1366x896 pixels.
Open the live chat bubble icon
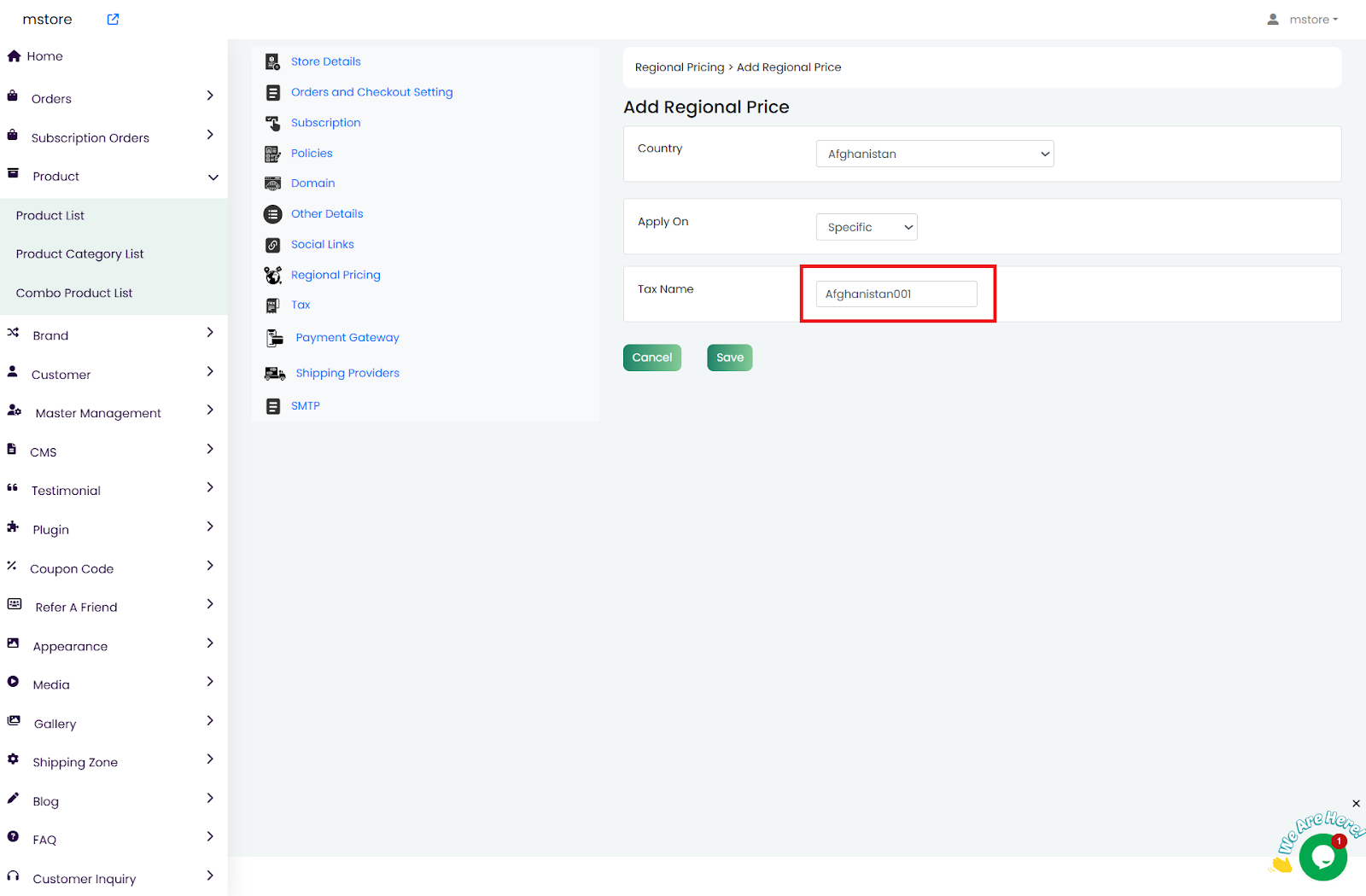(x=1322, y=857)
